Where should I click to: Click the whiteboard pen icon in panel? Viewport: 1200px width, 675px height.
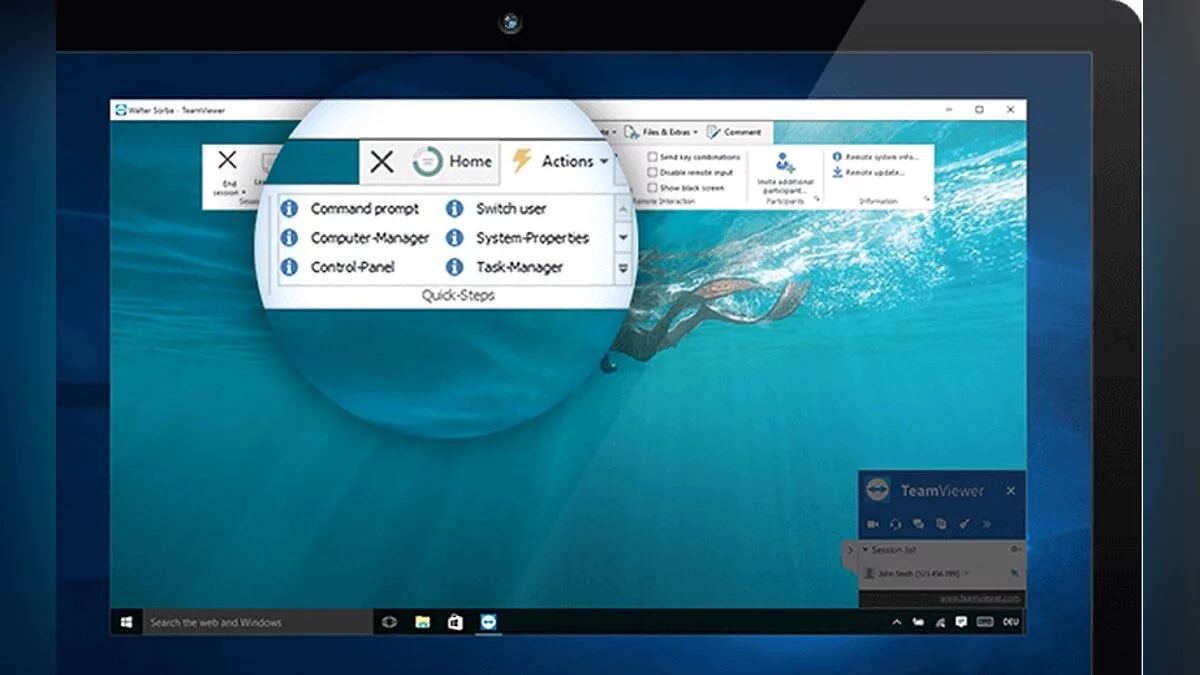(x=964, y=524)
